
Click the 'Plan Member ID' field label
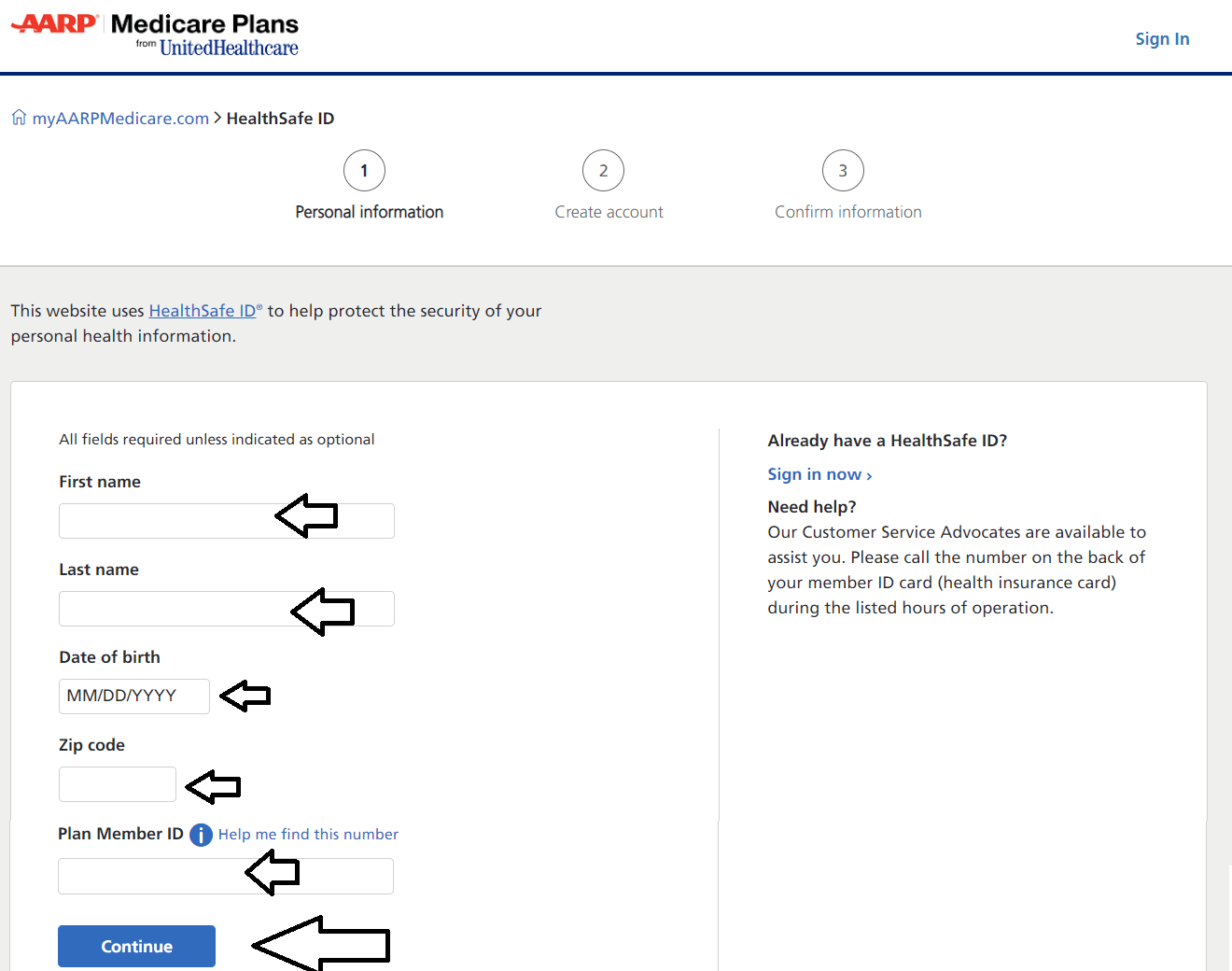point(120,834)
